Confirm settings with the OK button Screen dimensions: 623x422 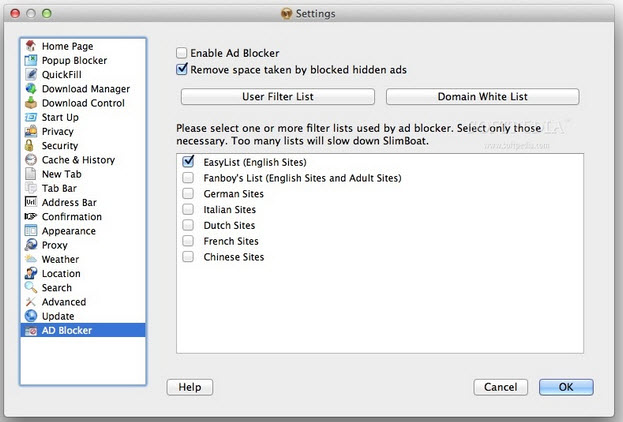point(566,387)
